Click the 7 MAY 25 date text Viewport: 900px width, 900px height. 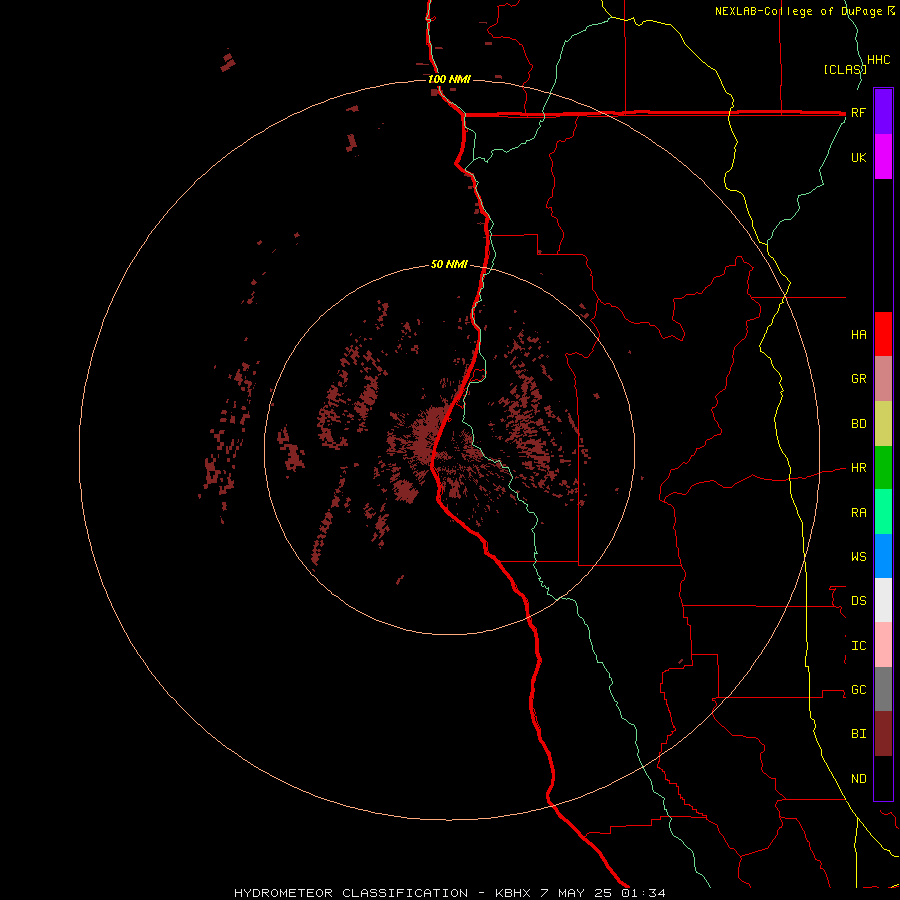[576, 893]
